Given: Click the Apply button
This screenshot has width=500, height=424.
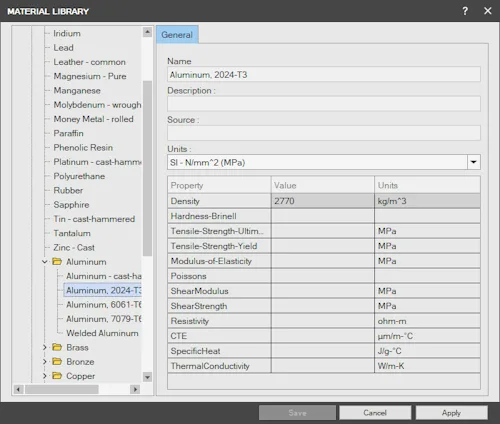Looking at the screenshot, I should [x=451, y=413].
